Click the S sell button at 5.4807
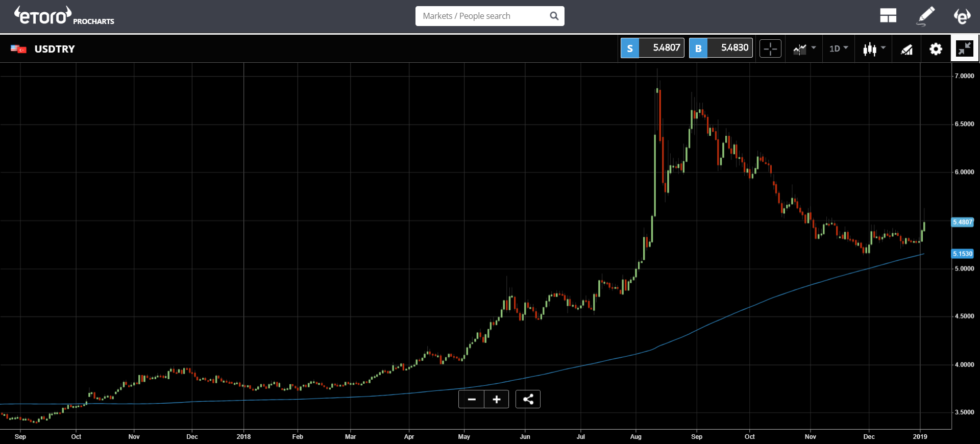This screenshot has width=980, height=444. (652, 48)
